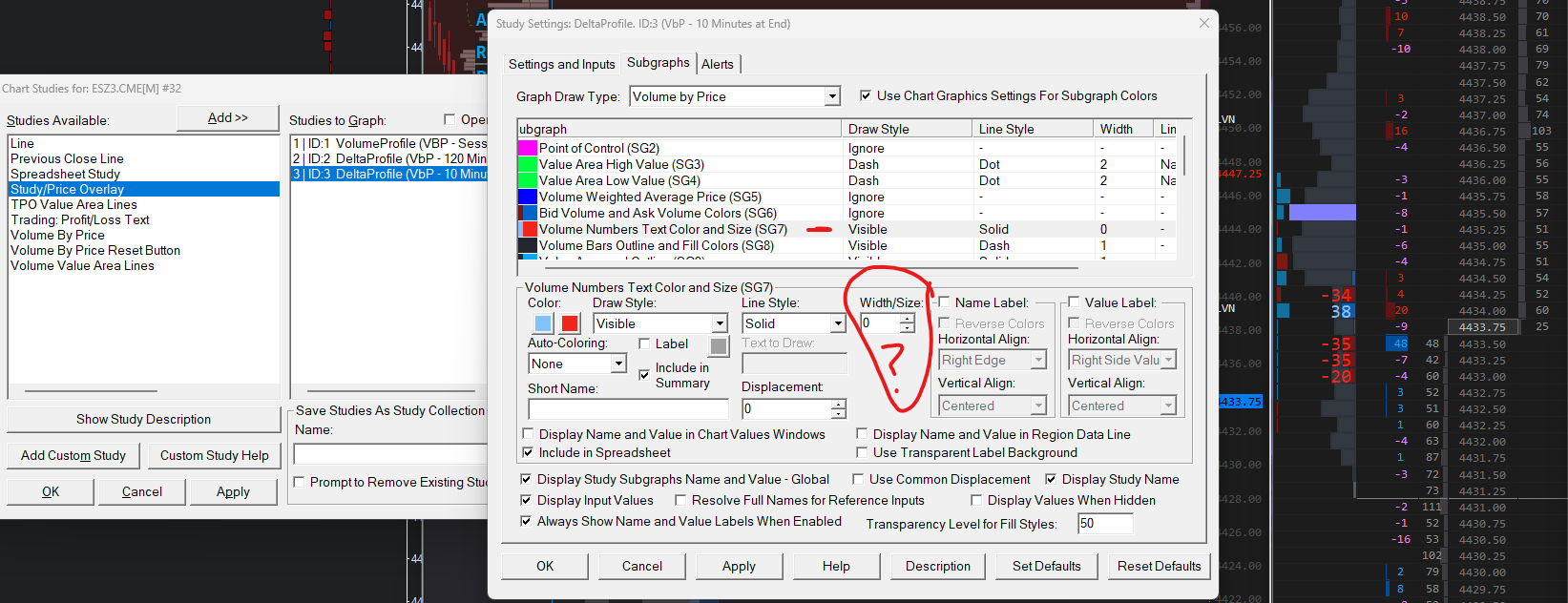1568x603 pixels.
Task: Select Volume By Price in Studies Available
Action: pos(144,235)
